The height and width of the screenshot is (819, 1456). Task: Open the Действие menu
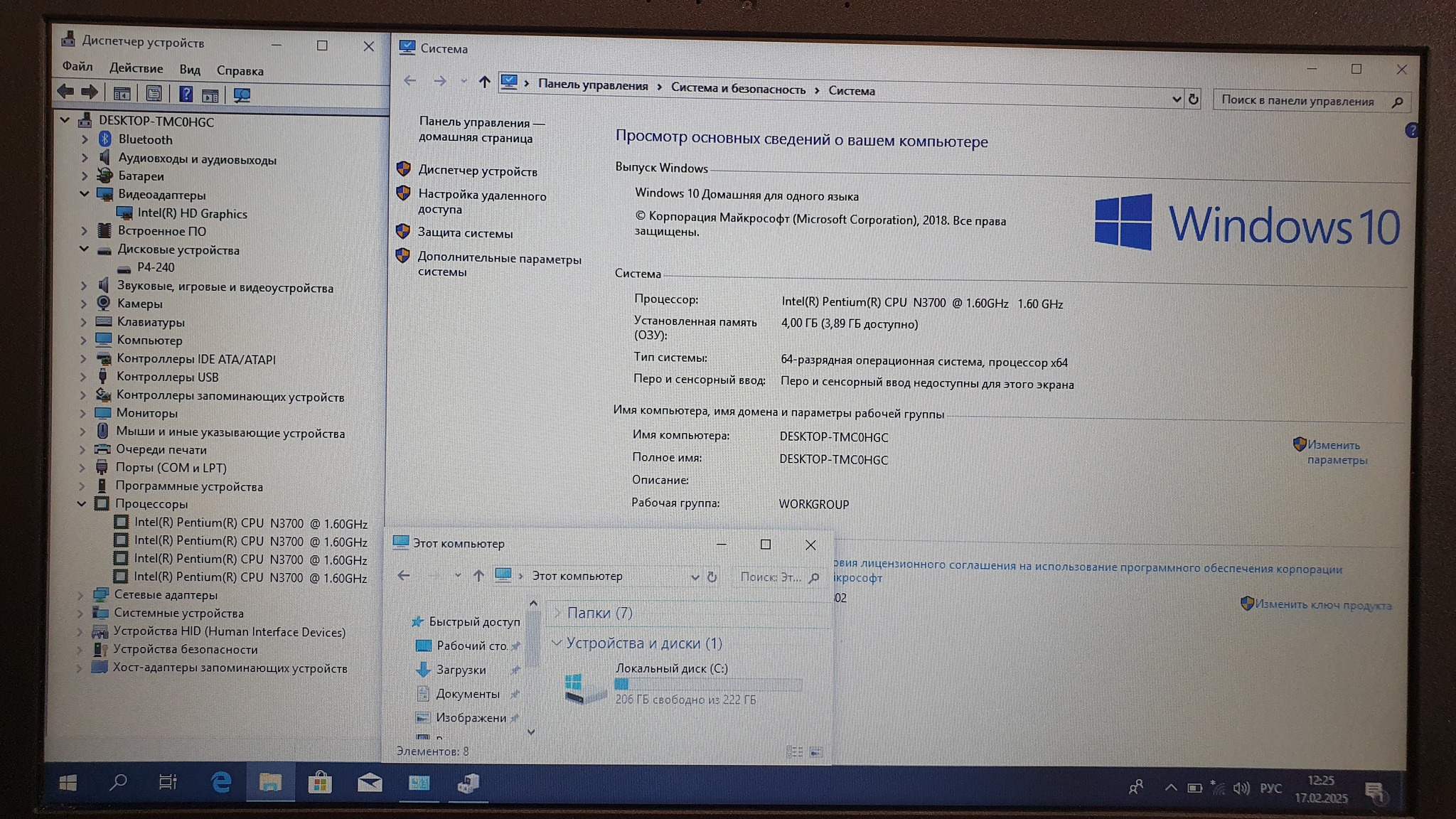[x=136, y=68]
